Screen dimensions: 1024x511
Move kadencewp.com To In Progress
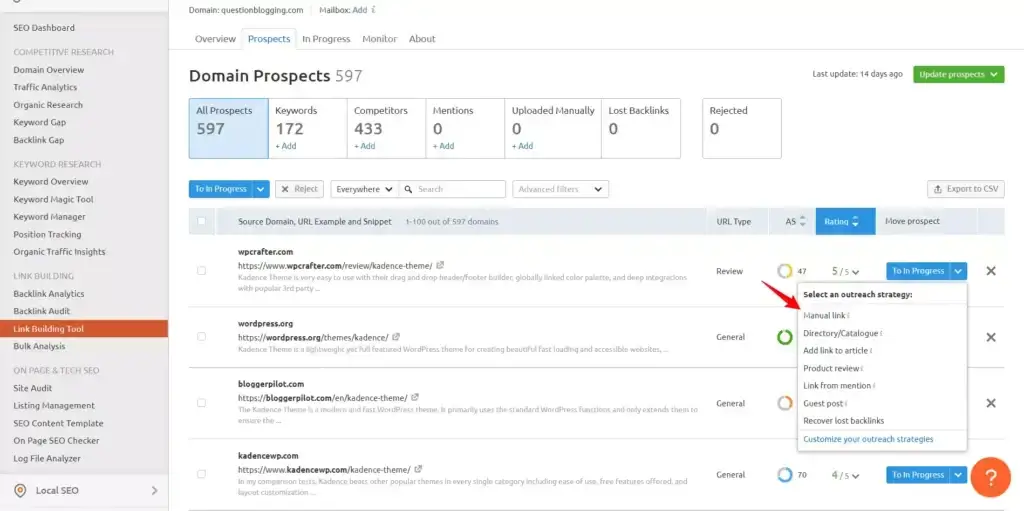tap(918, 474)
